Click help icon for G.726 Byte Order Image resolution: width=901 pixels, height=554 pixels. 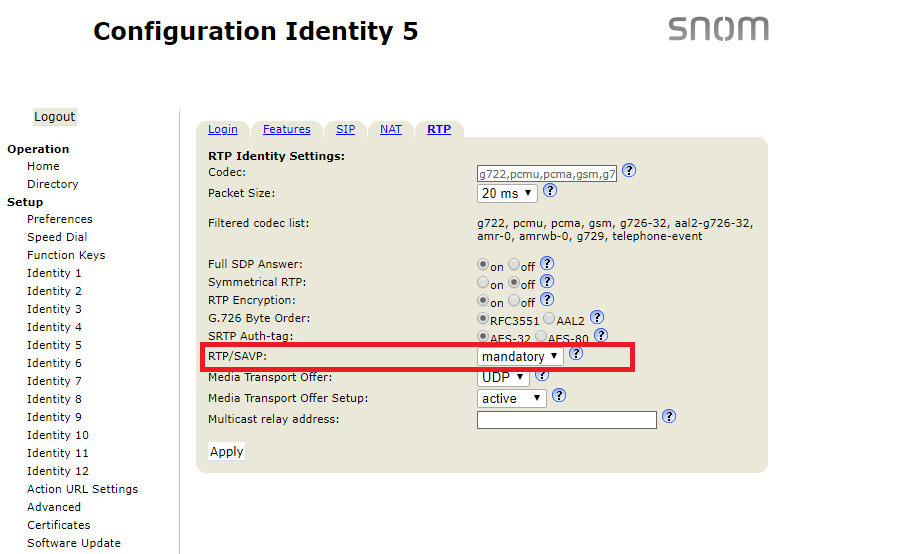pyautogui.click(x=597, y=318)
